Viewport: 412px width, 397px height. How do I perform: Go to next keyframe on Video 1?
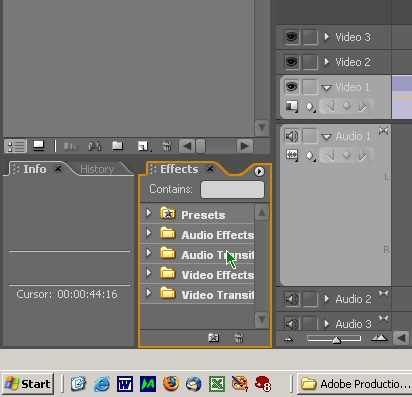point(363,106)
